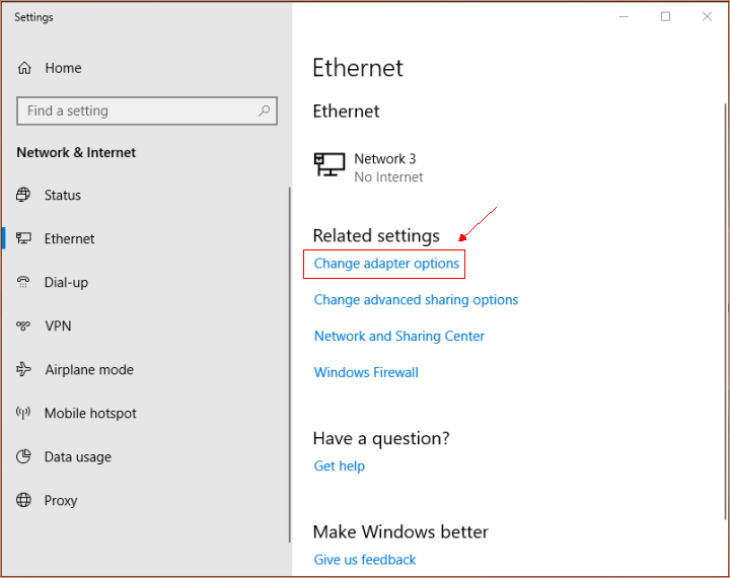
Task: Open Network and Sharing Center
Action: [x=399, y=336]
